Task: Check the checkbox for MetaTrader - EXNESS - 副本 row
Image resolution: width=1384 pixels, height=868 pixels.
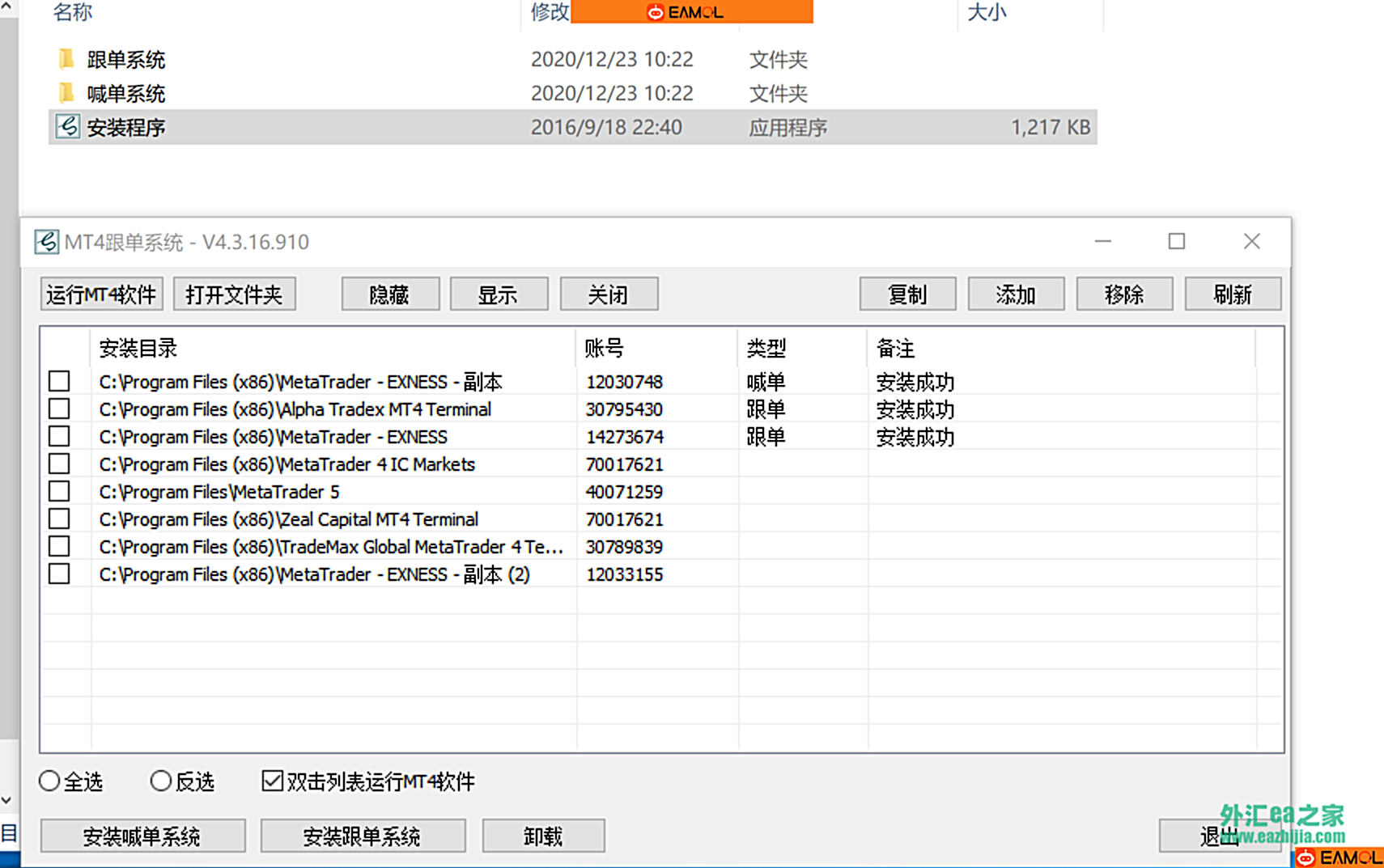Action: point(59,380)
